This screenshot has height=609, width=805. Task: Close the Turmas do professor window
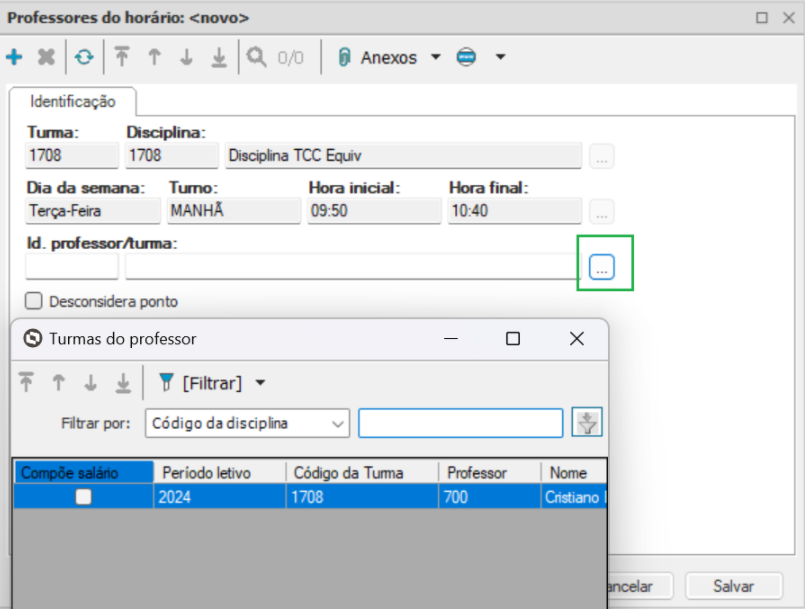tap(577, 339)
